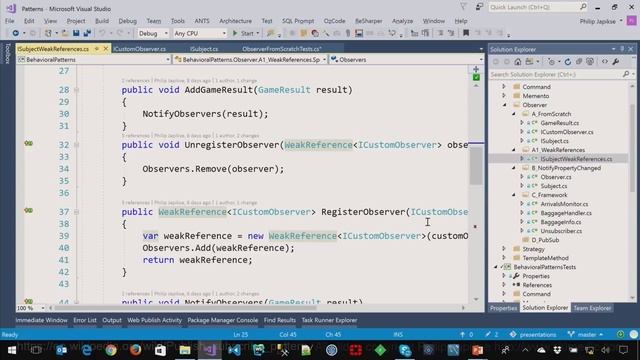Click the Open File folder icon in toolbar
The height and width of the screenshot is (360, 640).
coord(65,33)
